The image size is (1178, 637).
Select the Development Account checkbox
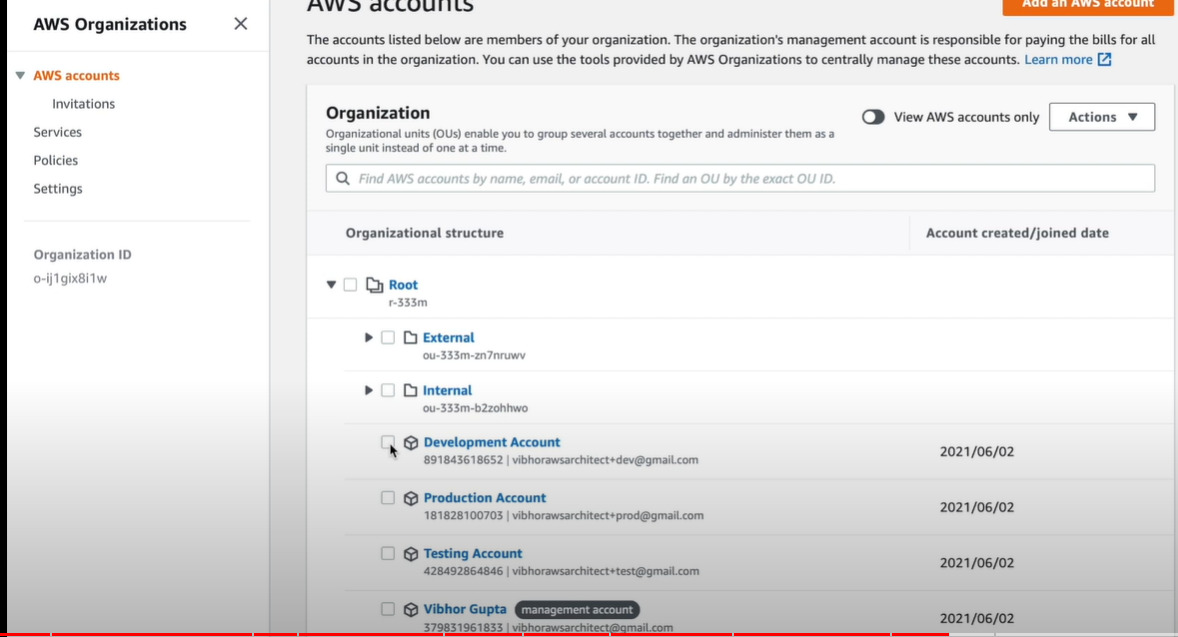pyautogui.click(x=388, y=442)
